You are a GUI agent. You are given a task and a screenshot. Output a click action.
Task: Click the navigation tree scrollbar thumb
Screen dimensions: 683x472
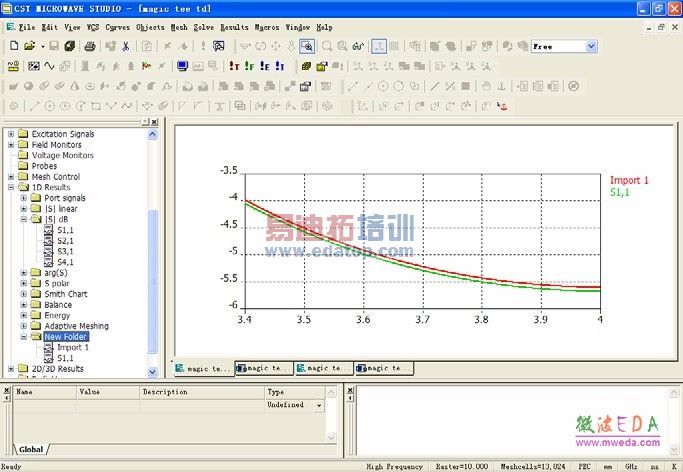[152, 281]
